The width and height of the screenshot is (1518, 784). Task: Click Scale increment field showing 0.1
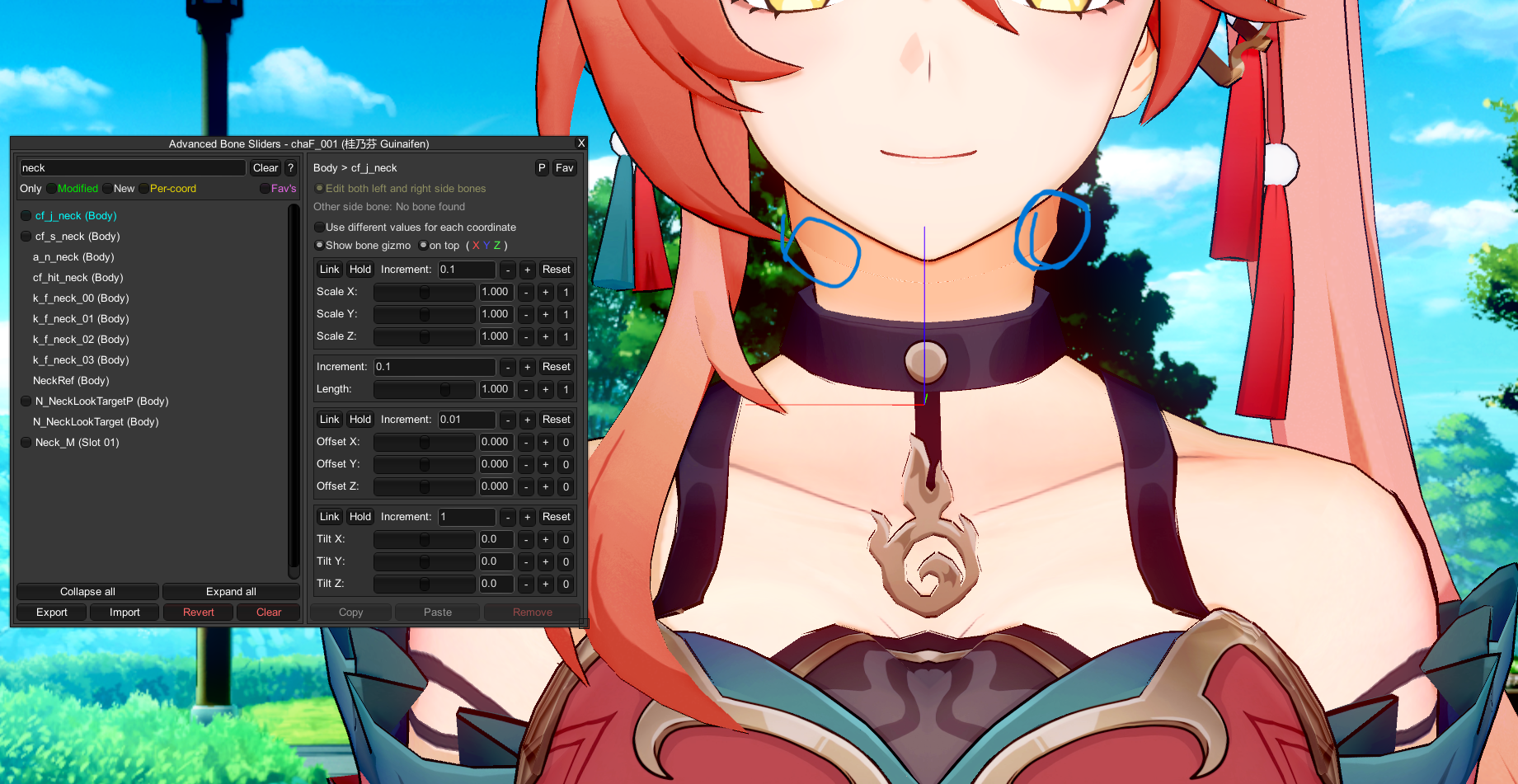point(467,270)
